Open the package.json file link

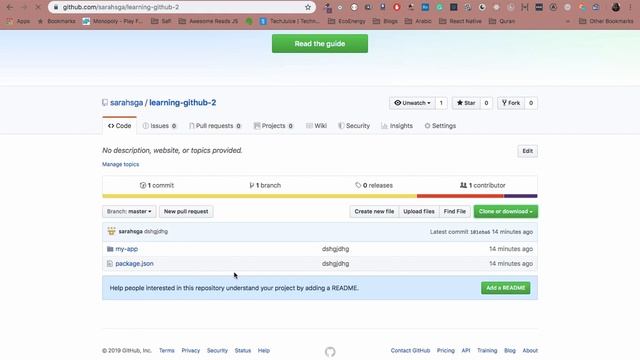[x=134, y=264]
